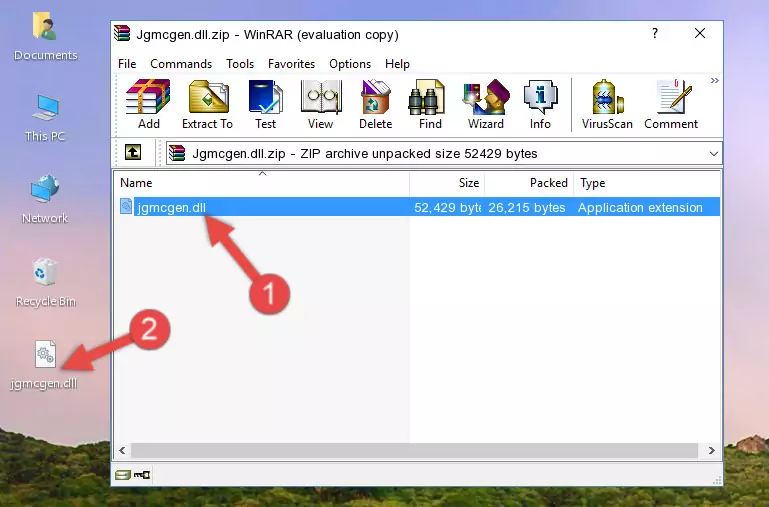Open the Help menu
The image size is (769, 507).
click(397, 64)
